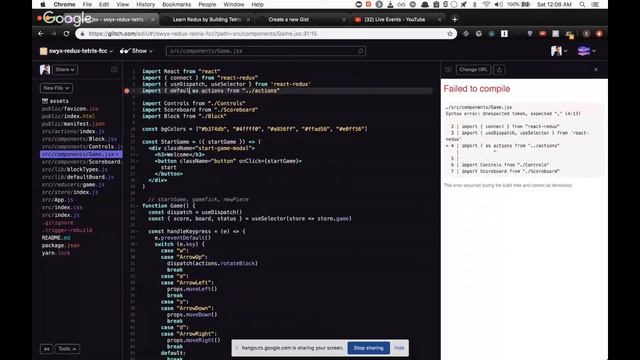Switch to the Live Events - YouTube tab
Screen dimensions: 640x360
click(398, 20)
